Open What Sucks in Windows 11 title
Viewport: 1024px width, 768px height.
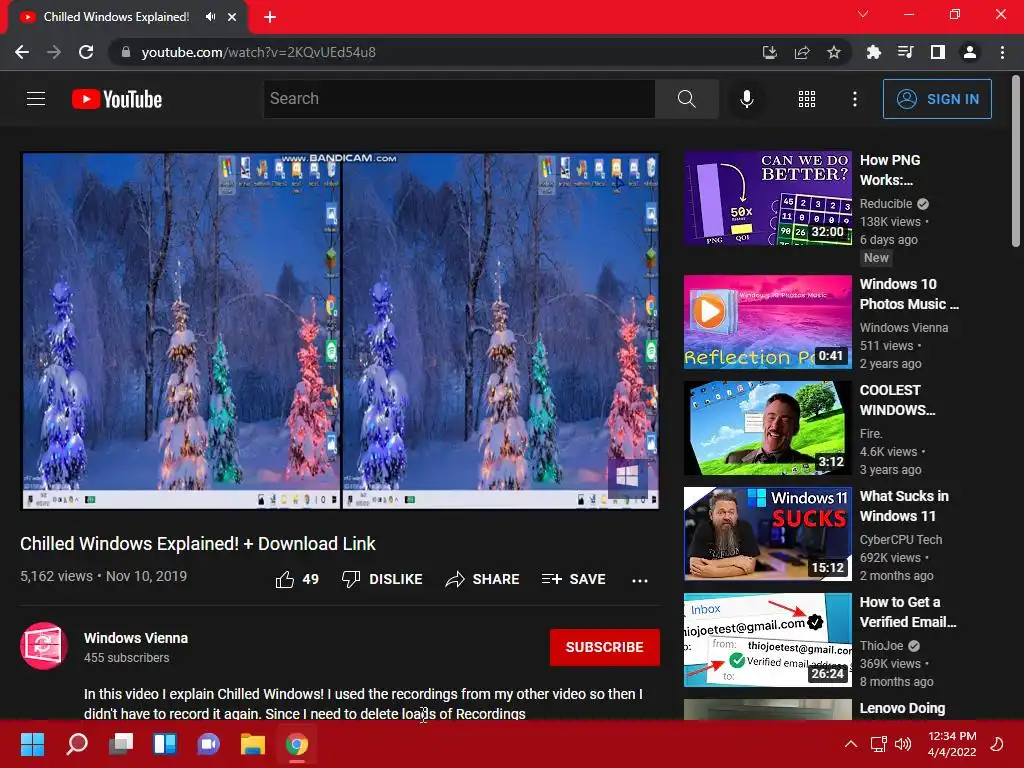coord(904,506)
